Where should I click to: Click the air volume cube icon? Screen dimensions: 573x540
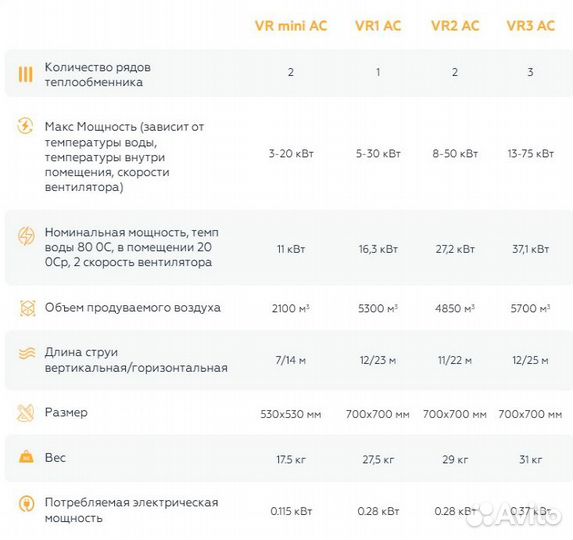27,308
